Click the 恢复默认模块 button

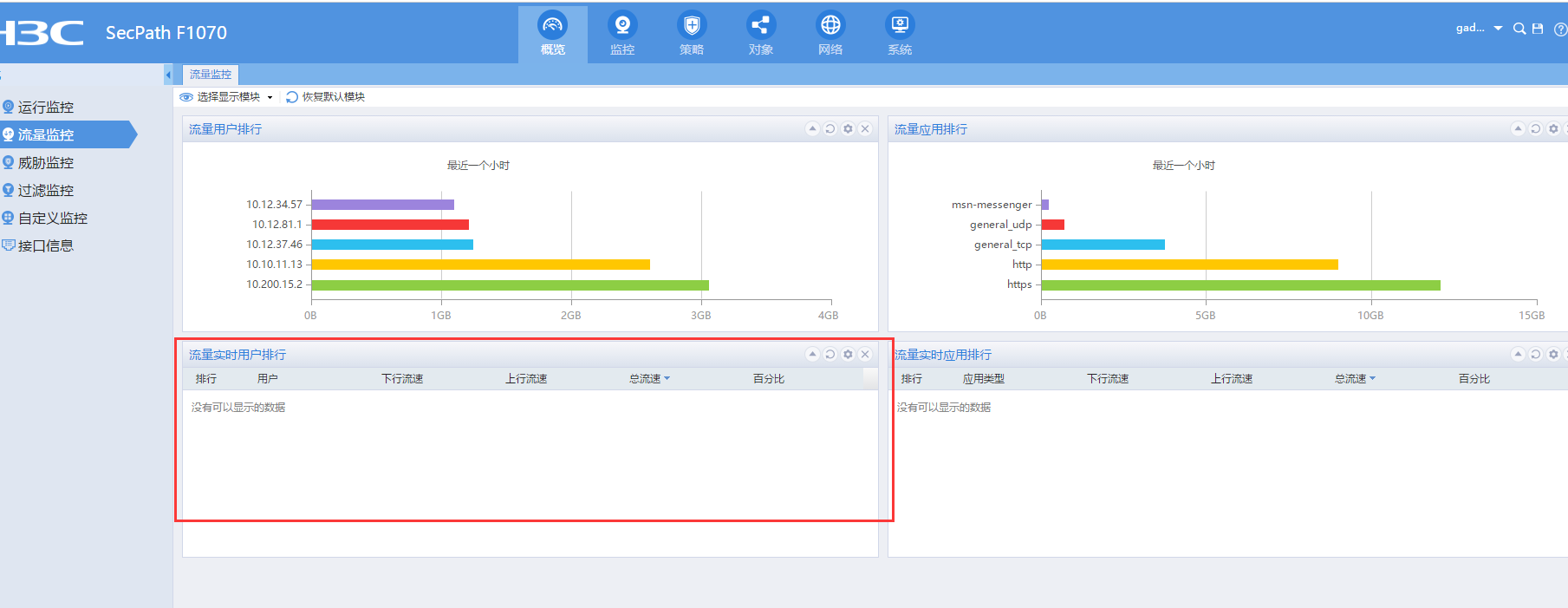click(326, 97)
